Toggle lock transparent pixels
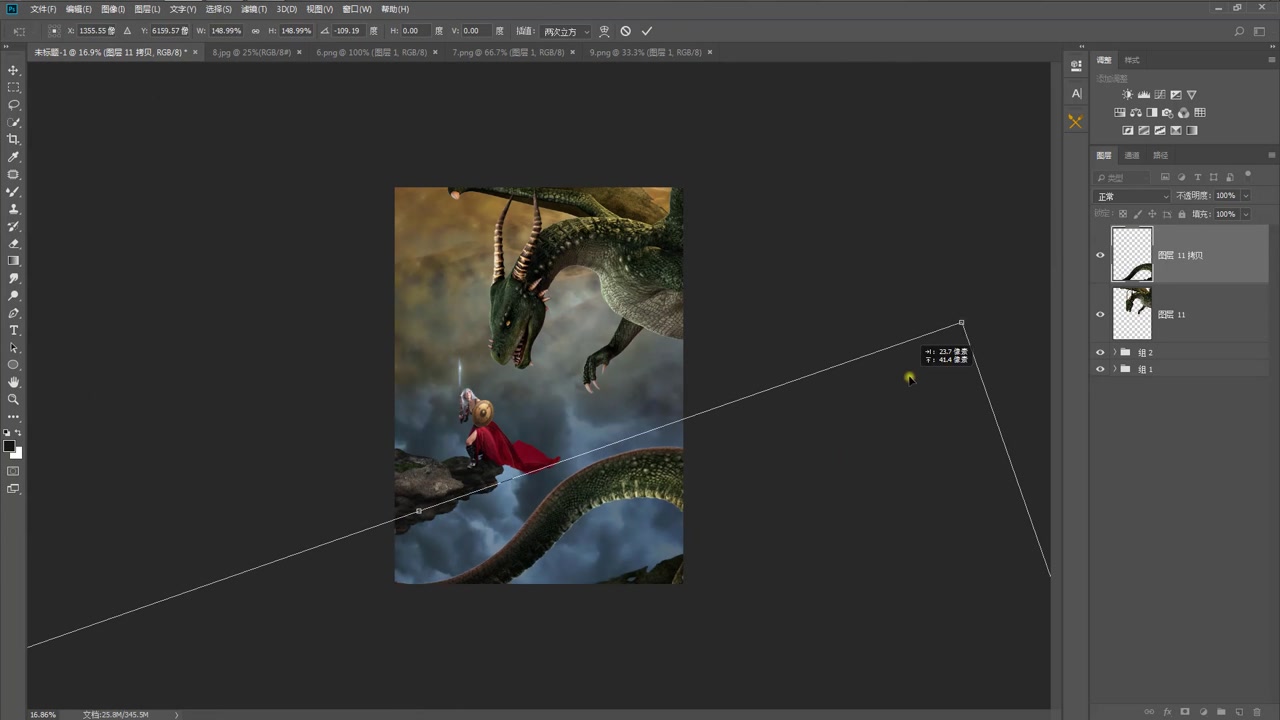This screenshot has height=720, width=1280. (x=1123, y=214)
